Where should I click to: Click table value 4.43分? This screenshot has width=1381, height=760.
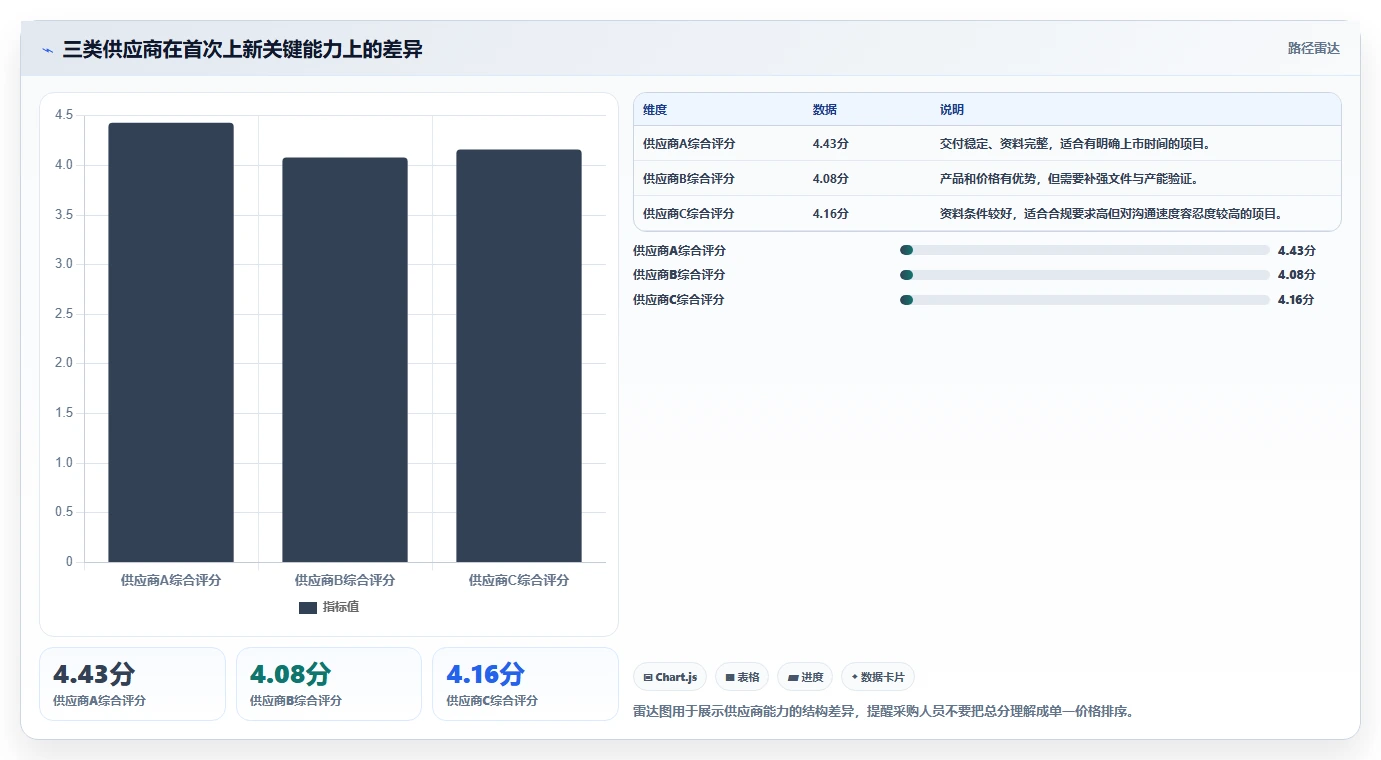click(x=831, y=144)
